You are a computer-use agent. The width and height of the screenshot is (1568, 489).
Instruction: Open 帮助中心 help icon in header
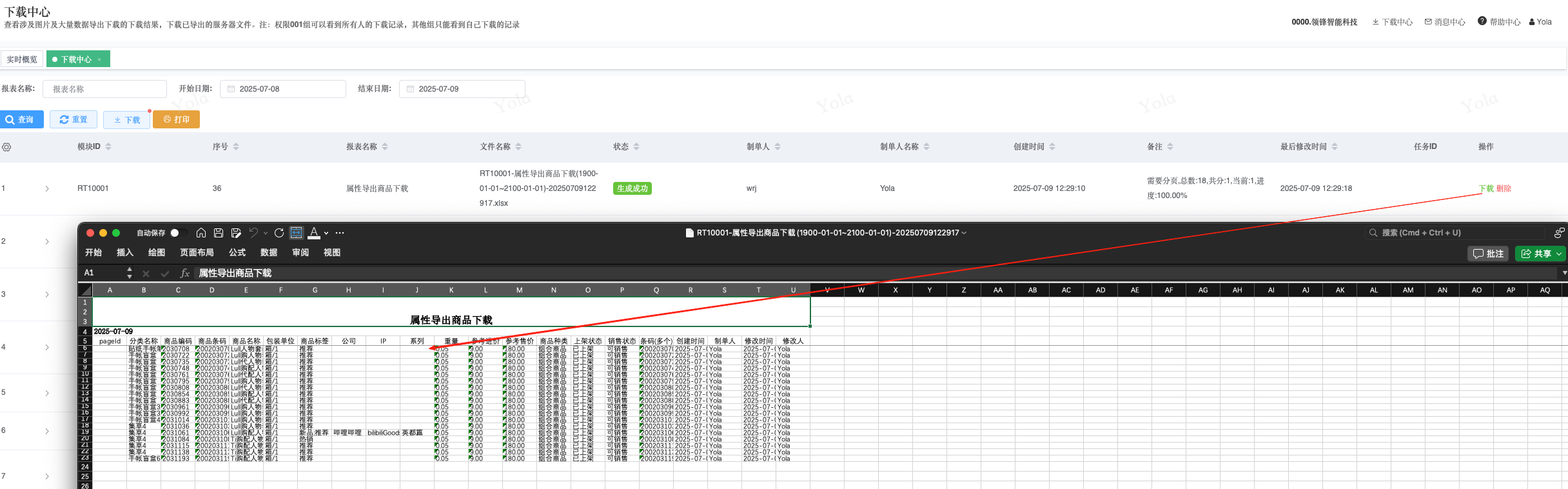[1482, 21]
